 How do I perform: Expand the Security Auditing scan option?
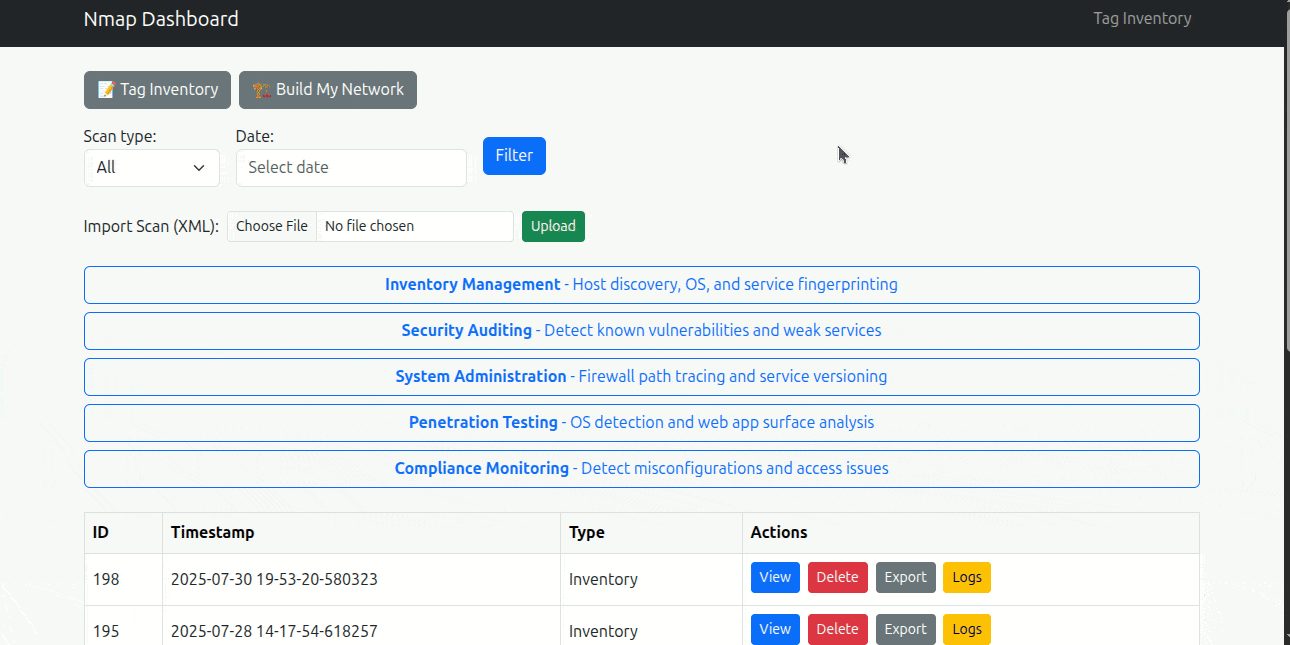click(641, 331)
